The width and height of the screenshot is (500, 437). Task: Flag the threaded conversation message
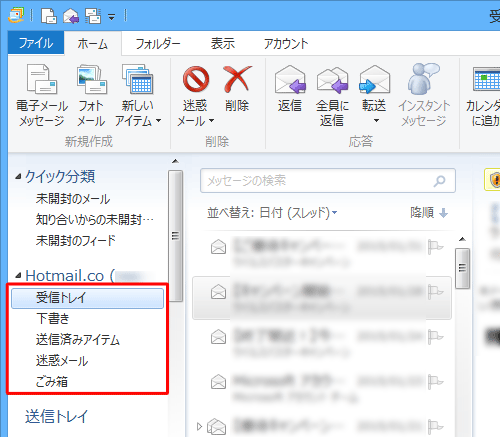[x=436, y=426]
